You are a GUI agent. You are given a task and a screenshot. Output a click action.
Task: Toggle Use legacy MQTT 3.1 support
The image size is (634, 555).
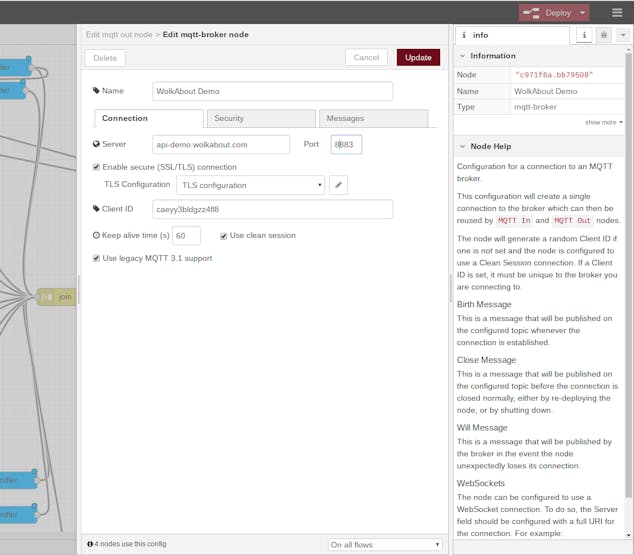(96, 258)
